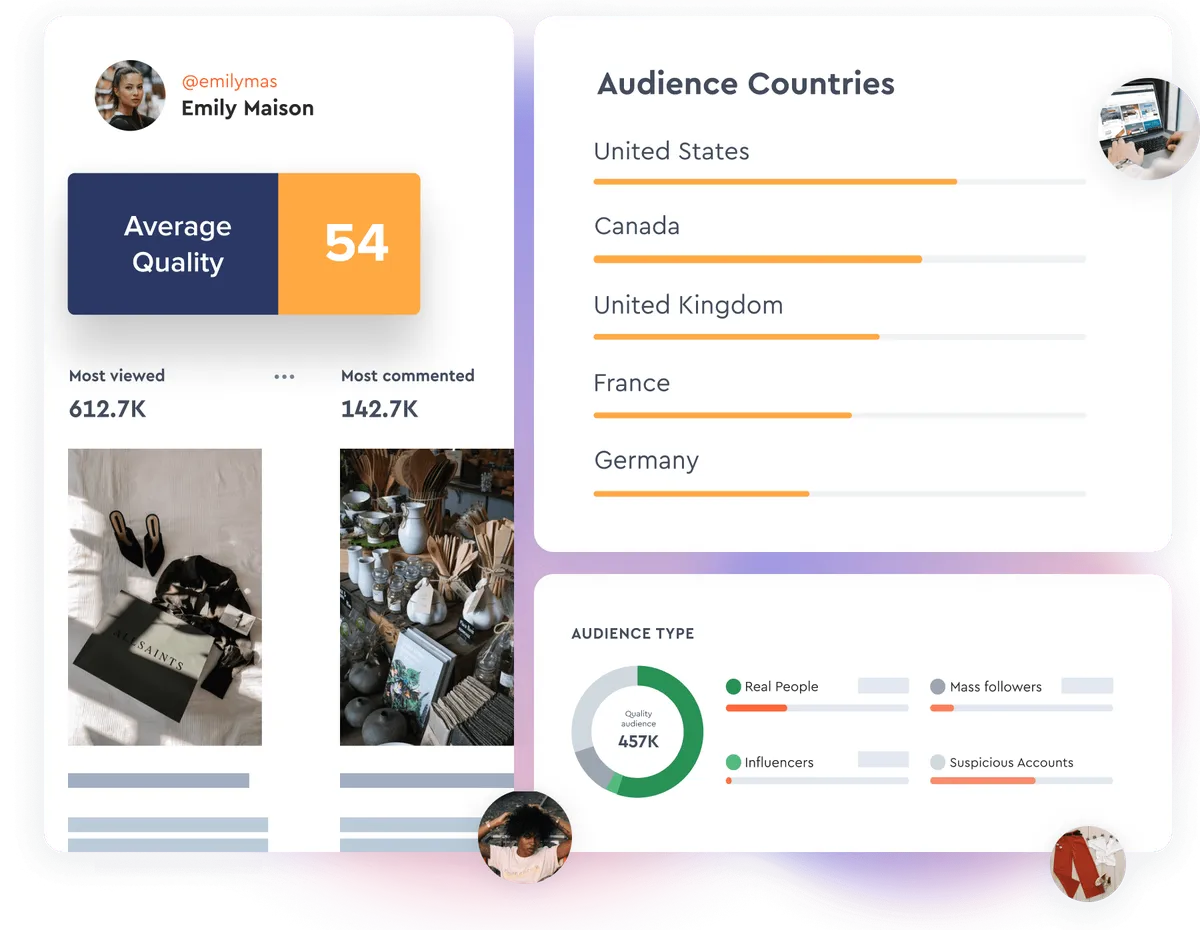Select the Suspicious Accounts legend label
The height and width of the screenshot is (930, 1200).
coord(1011,762)
